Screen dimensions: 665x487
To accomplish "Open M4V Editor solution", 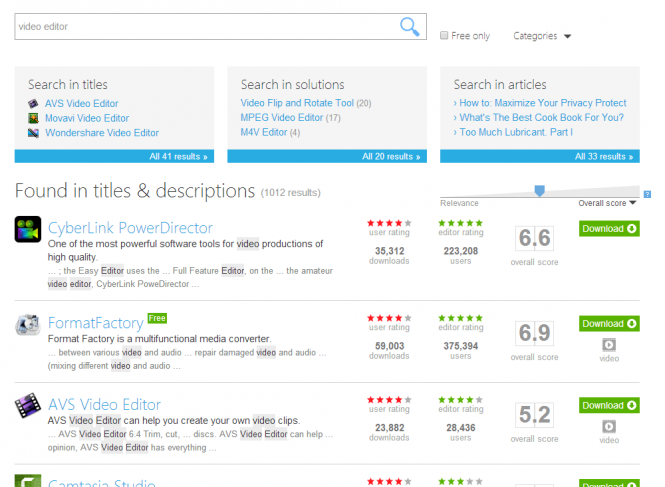I will click(264, 132).
